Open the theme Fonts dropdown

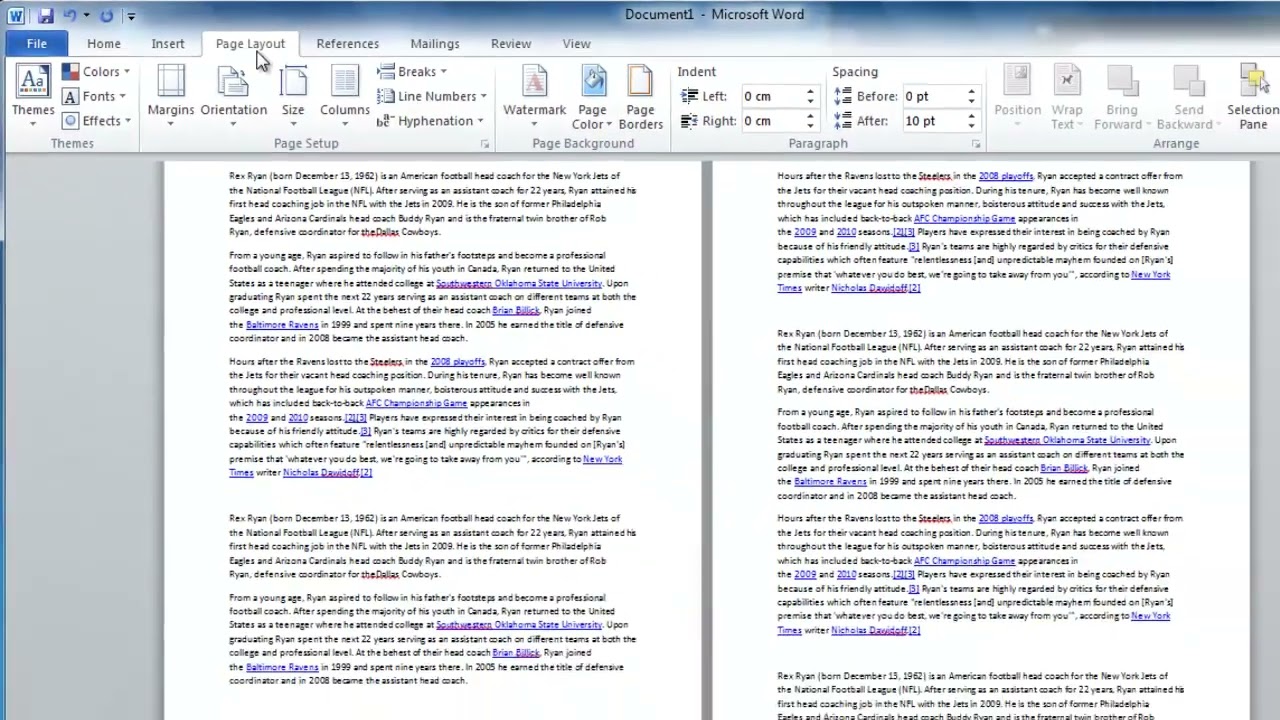[94, 96]
